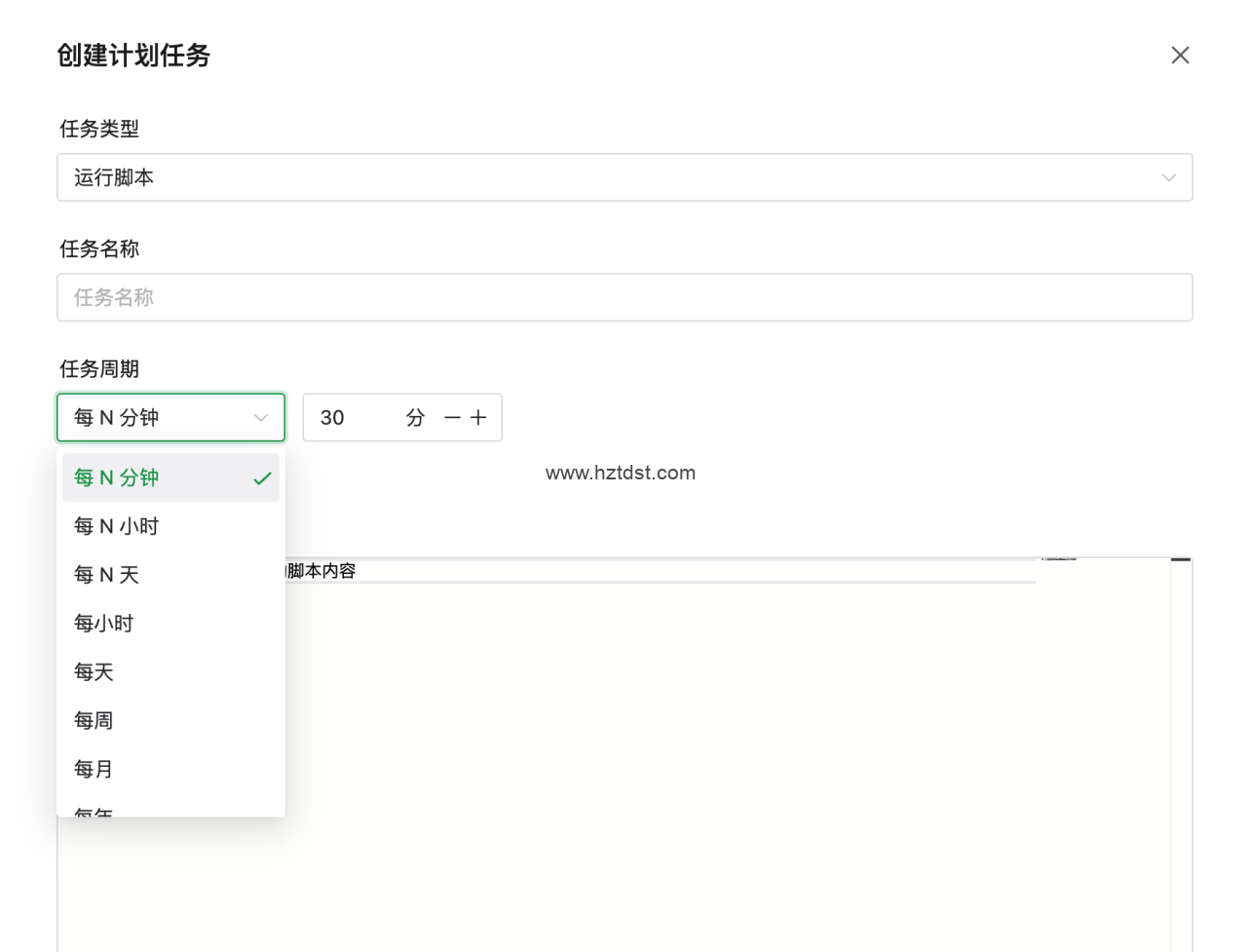Click the minus icon to decrease minutes
This screenshot has height=952, width=1247.
451,417
